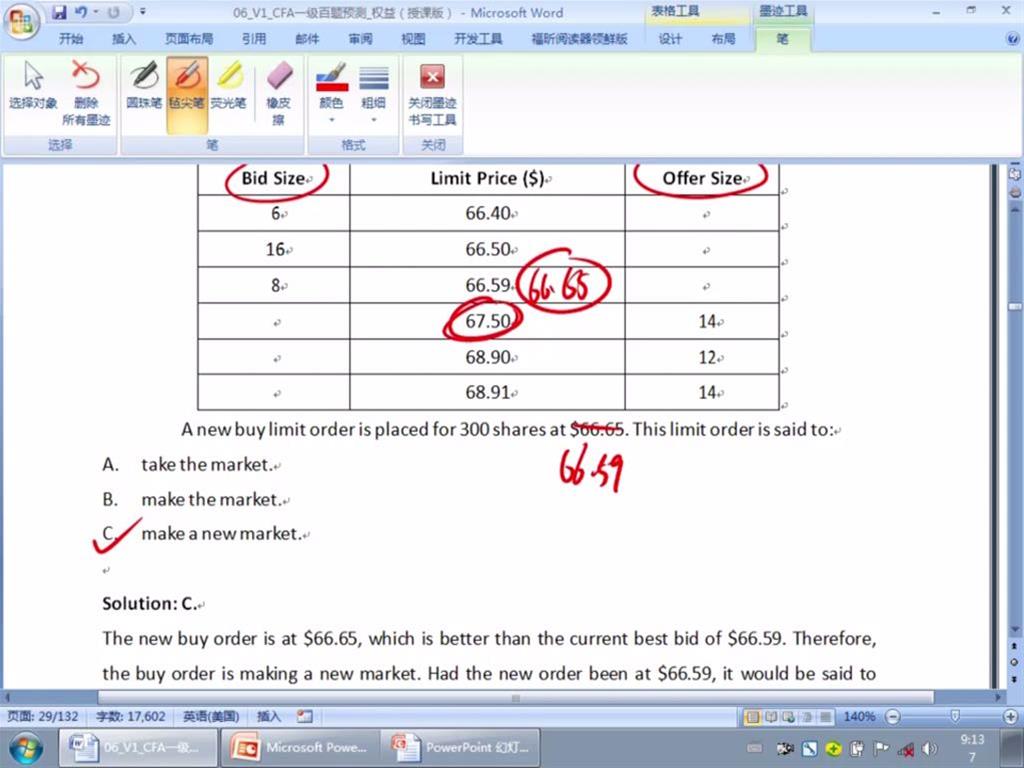
Task: Toggle the 插入 insert mode indicator
Action: point(268,716)
